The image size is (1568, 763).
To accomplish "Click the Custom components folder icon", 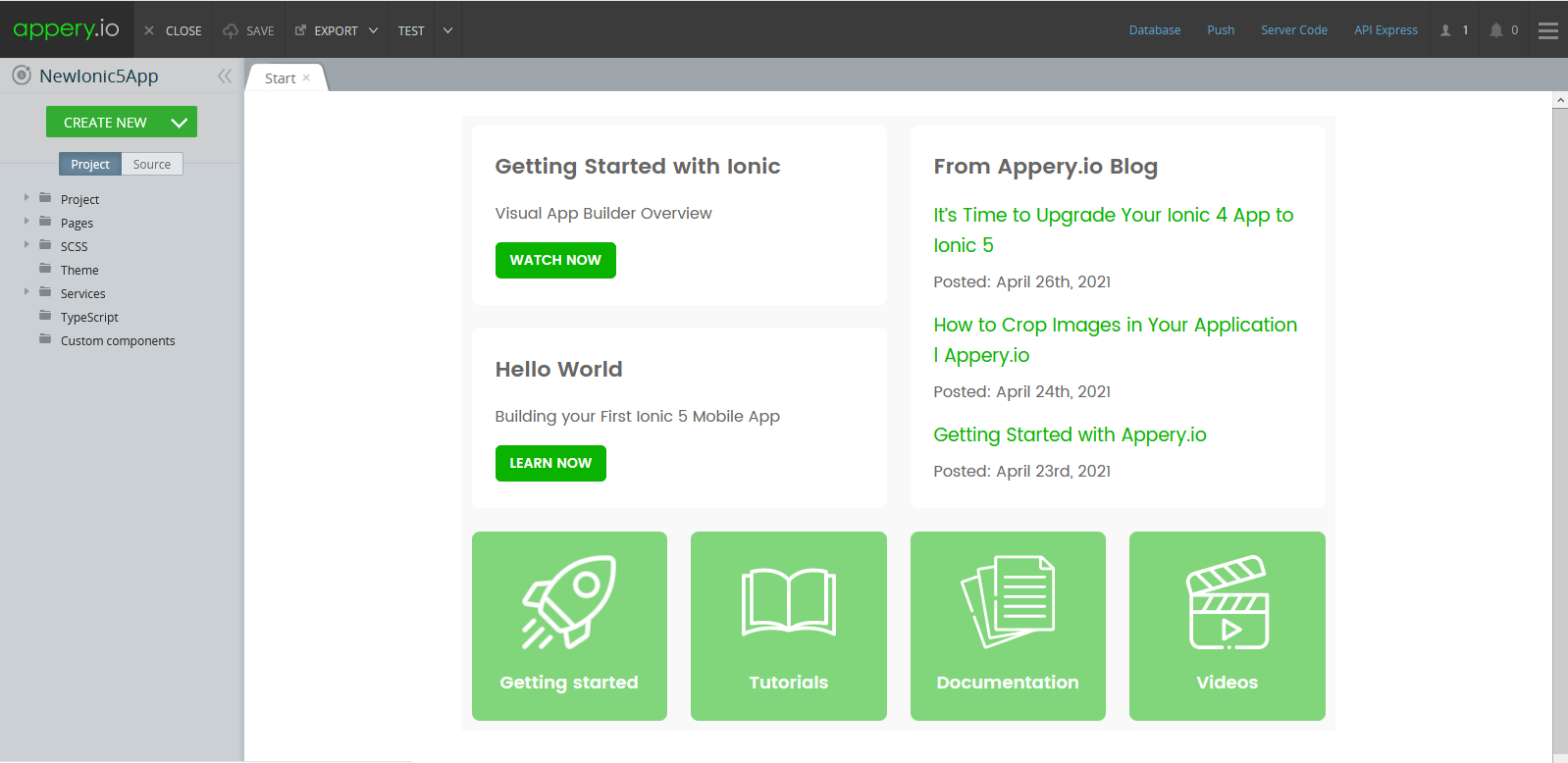I will pyautogui.click(x=45, y=339).
